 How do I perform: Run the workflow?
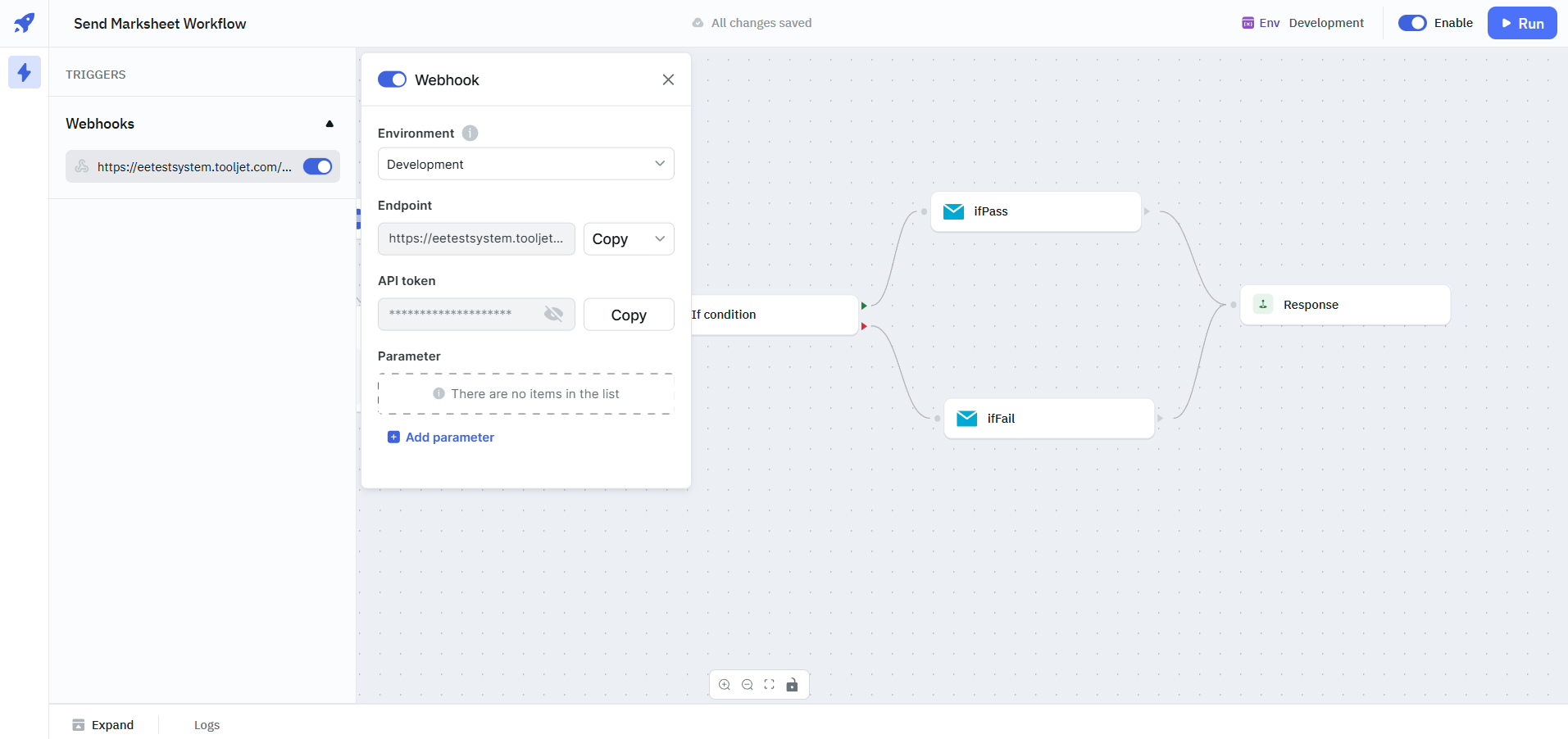click(1521, 23)
